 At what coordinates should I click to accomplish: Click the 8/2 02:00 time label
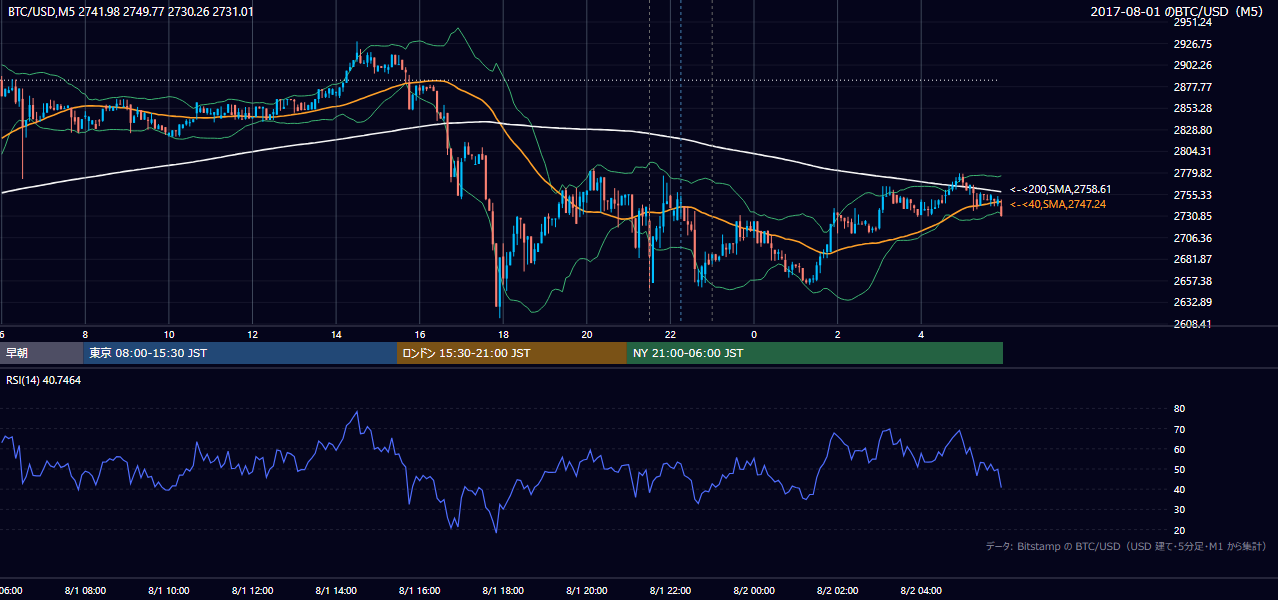click(x=838, y=590)
